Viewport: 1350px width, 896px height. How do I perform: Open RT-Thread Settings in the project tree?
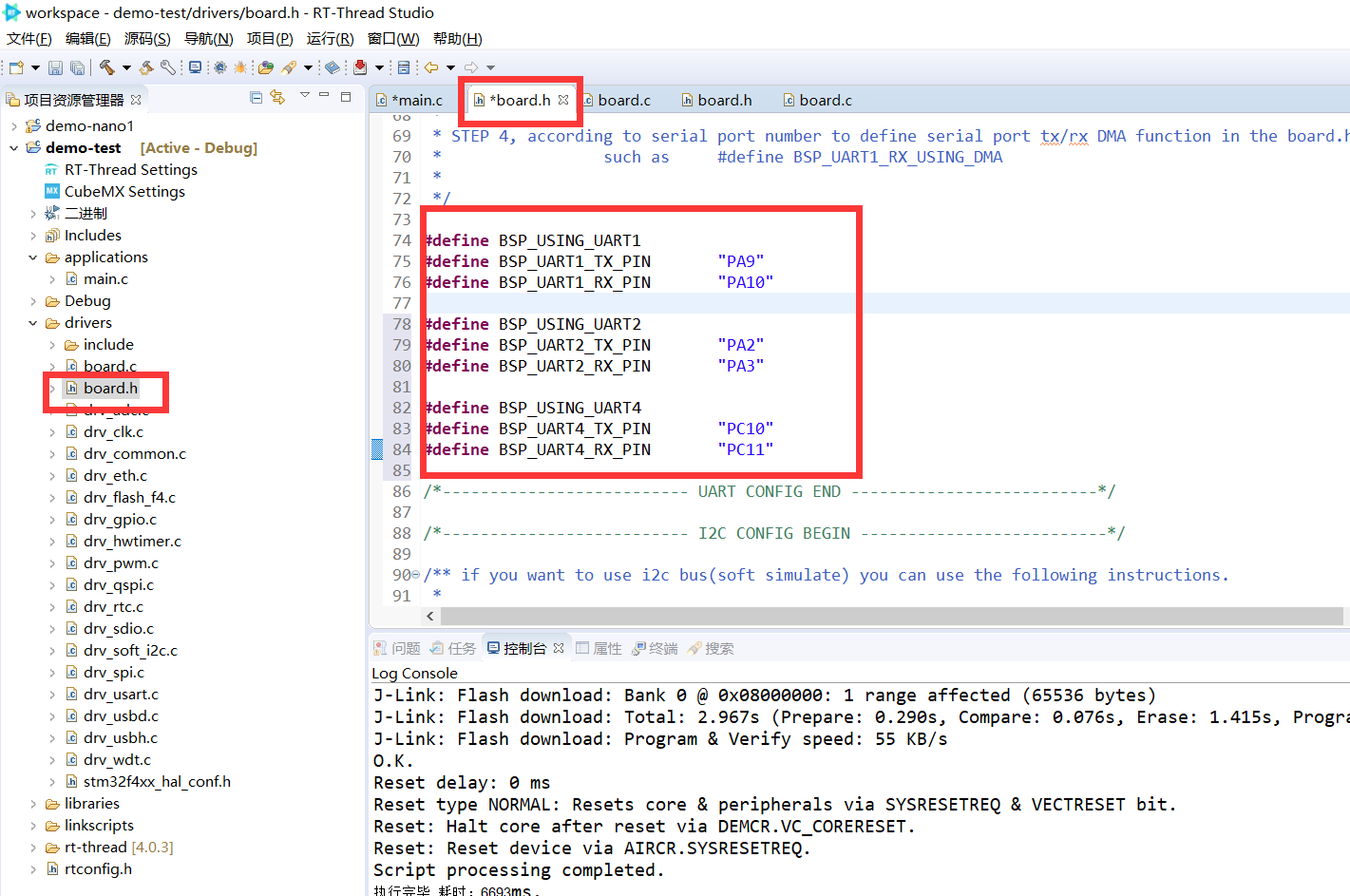pos(121,170)
